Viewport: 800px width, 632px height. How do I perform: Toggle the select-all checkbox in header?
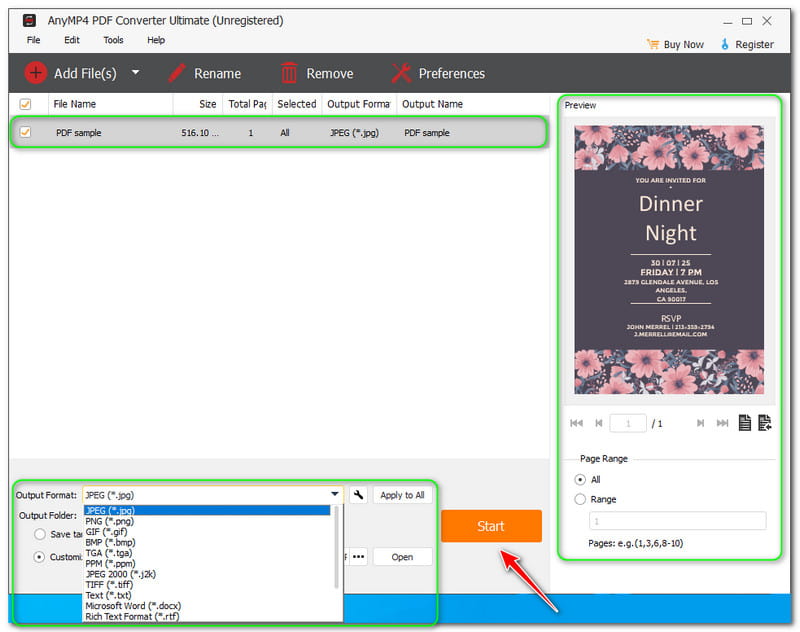tap(25, 104)
